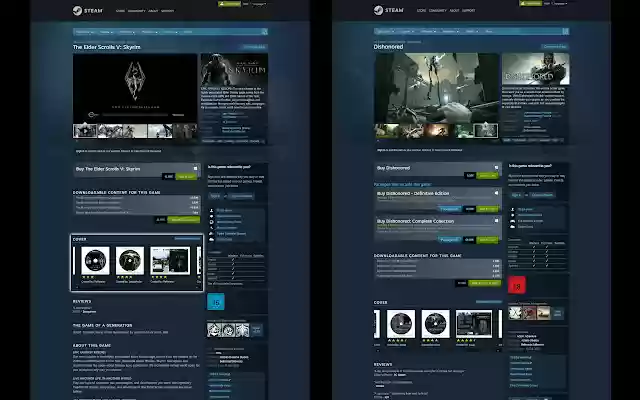This screenshot has width=640, height=400.
Task: Click the scroll-left arrow under the Skyrim covers
Action: point(76,287)
